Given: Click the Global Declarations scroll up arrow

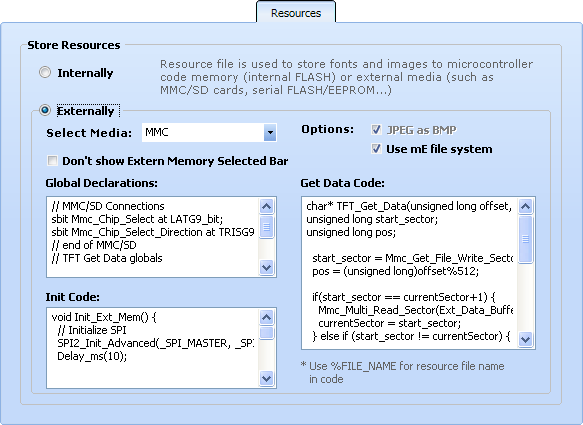Looking at the screenshot, I should pyautogui.click(x=266, y=206).
